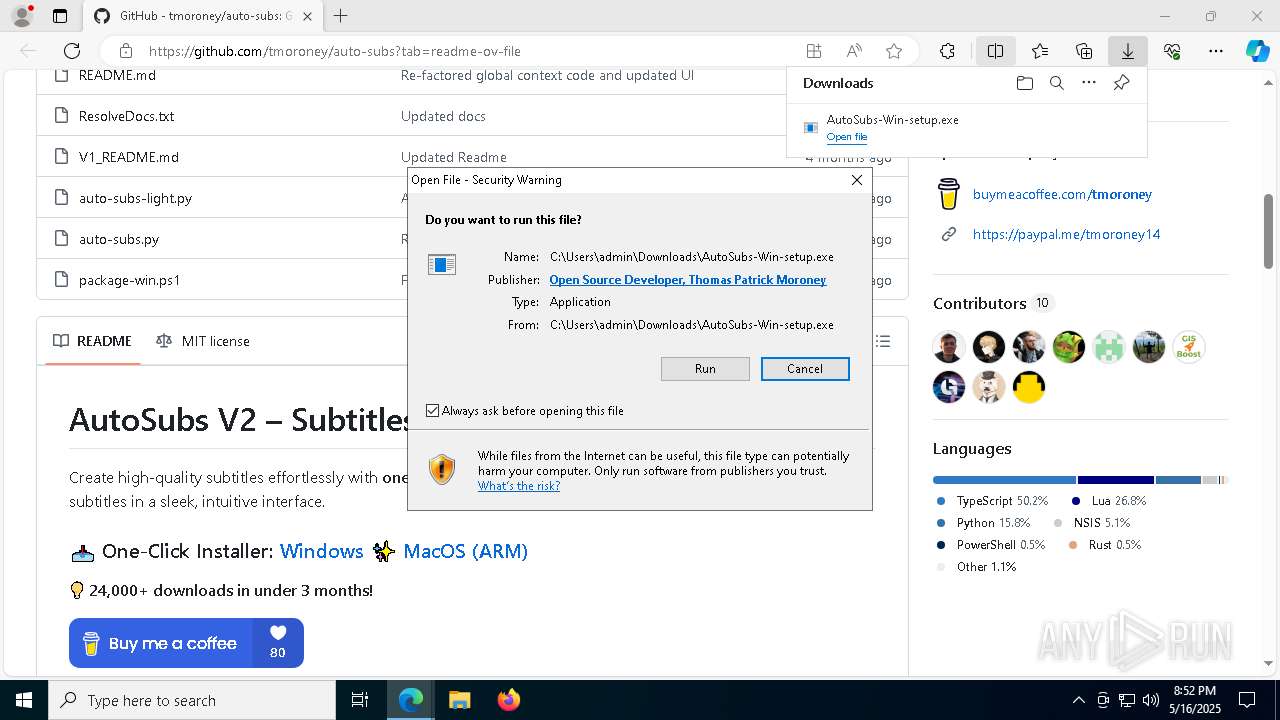Image resolution: width=1280 pixels, height=720 pixels.
Task: Click Run in the Security Warning dialog
Action: click(705, 369)
